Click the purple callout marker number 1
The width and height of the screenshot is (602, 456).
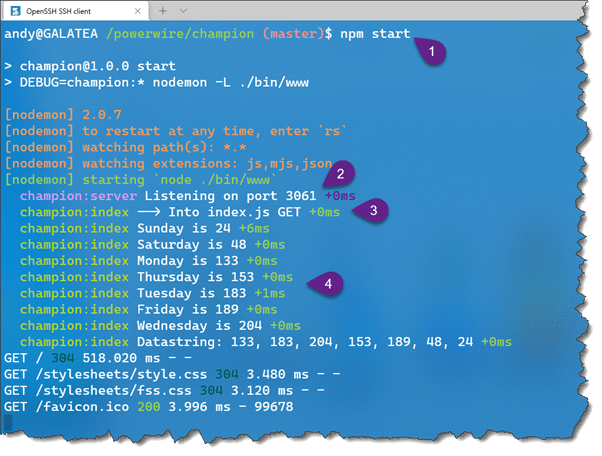pos(430,48)
